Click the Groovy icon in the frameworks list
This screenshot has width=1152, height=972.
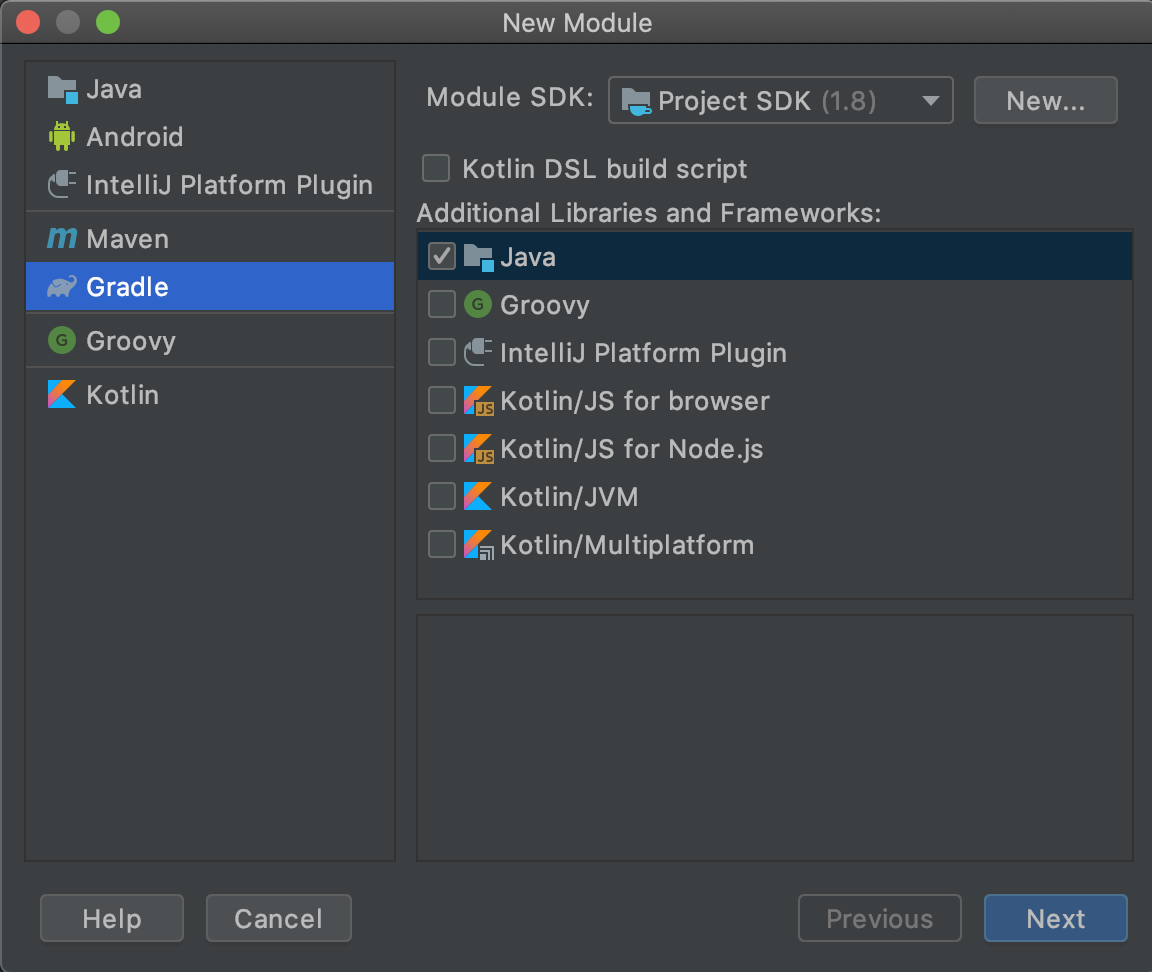click(x=478, y=304)
